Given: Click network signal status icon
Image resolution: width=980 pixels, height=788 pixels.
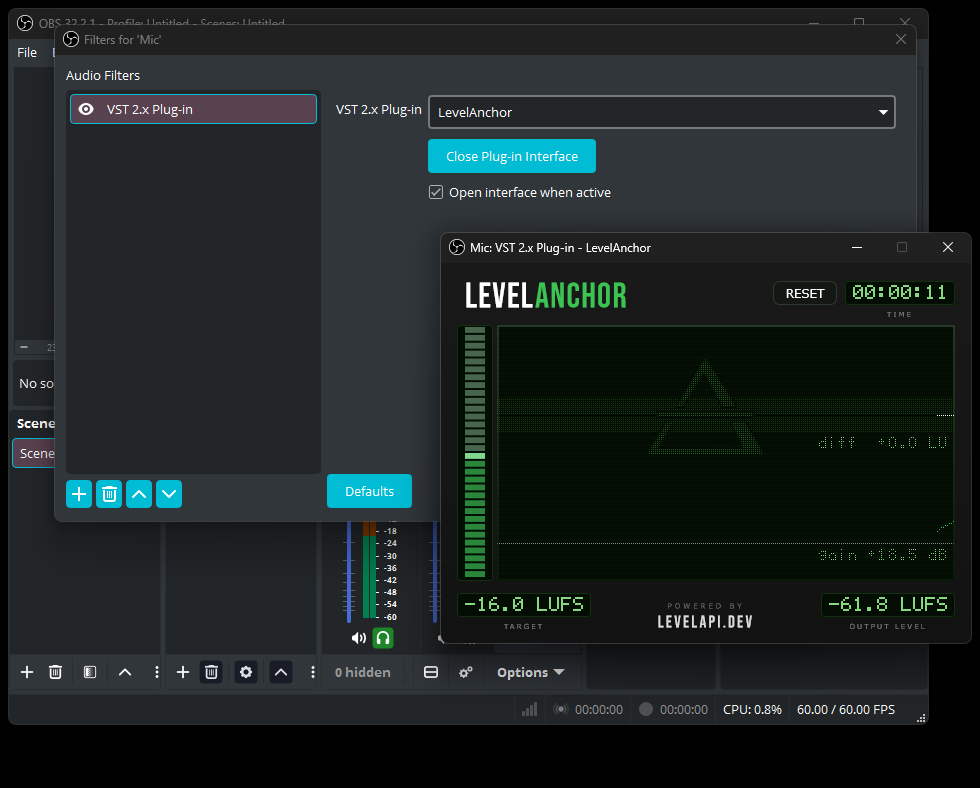Looking at the screenshot, I should coord(529,709).
